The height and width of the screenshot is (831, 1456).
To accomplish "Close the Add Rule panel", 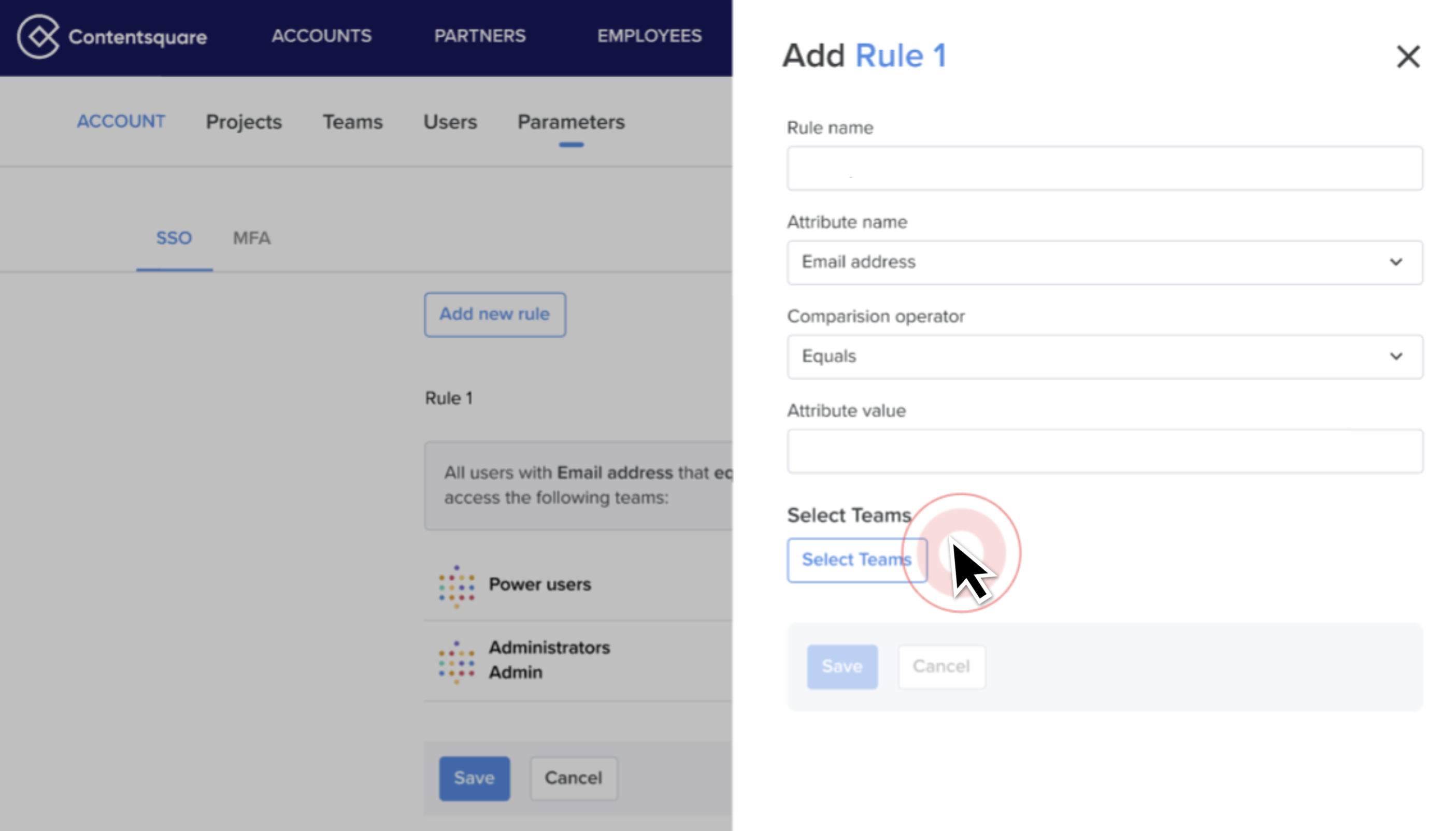I will (x=1407, y=56).
